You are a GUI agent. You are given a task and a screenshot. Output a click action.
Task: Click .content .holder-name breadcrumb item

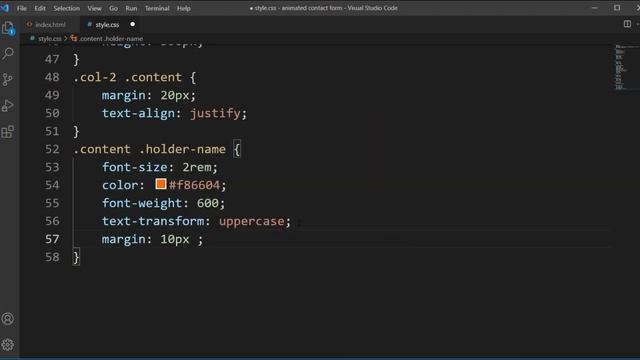111,39
